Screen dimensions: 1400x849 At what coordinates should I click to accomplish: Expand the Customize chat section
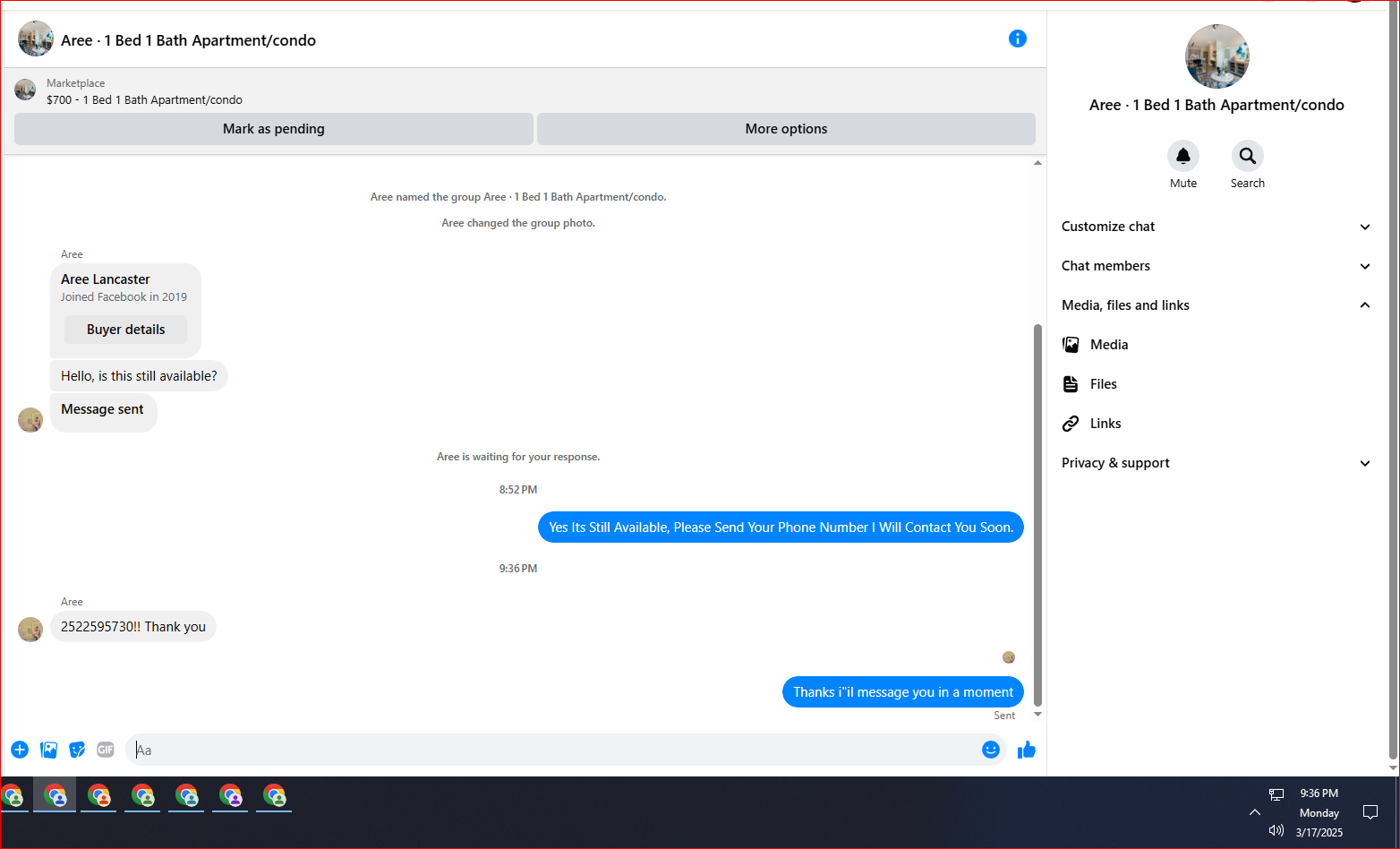1216,227
